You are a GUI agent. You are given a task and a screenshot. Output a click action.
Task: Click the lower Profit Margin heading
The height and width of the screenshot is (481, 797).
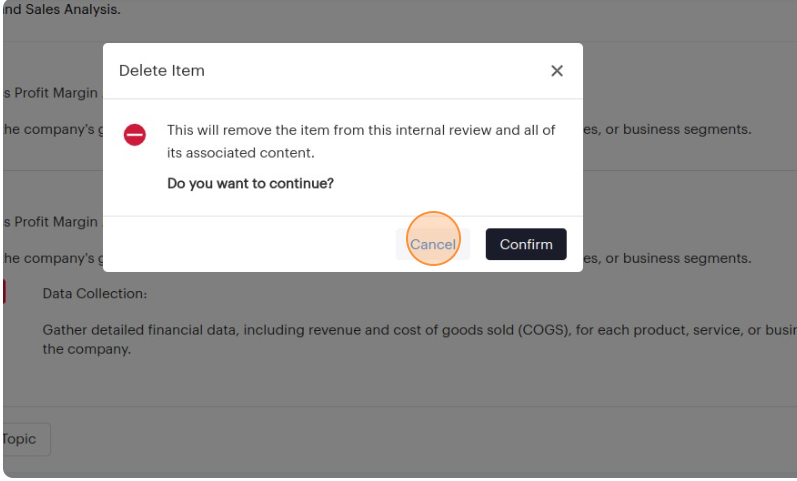50,222
